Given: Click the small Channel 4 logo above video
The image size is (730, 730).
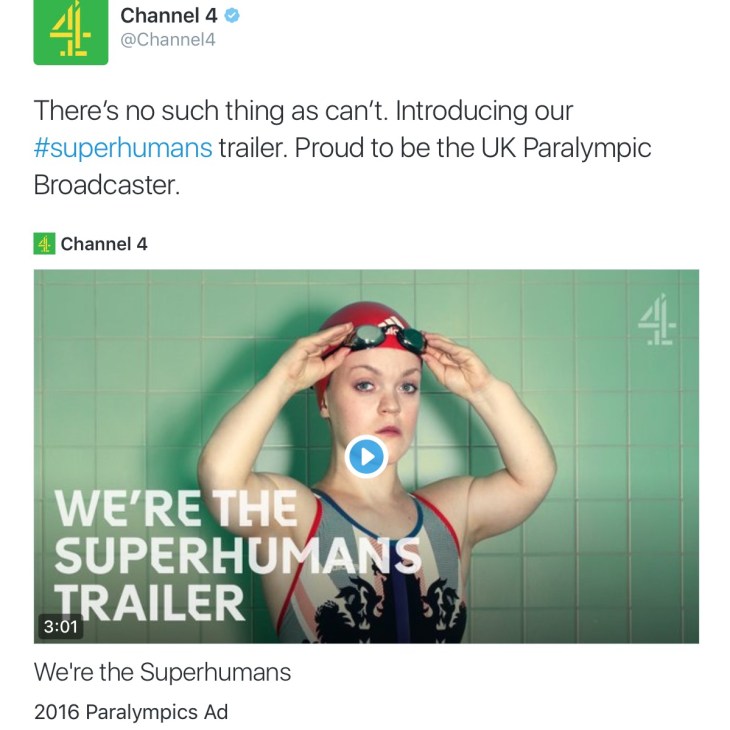Looking at the screenshot, I should tap(43, 243).
